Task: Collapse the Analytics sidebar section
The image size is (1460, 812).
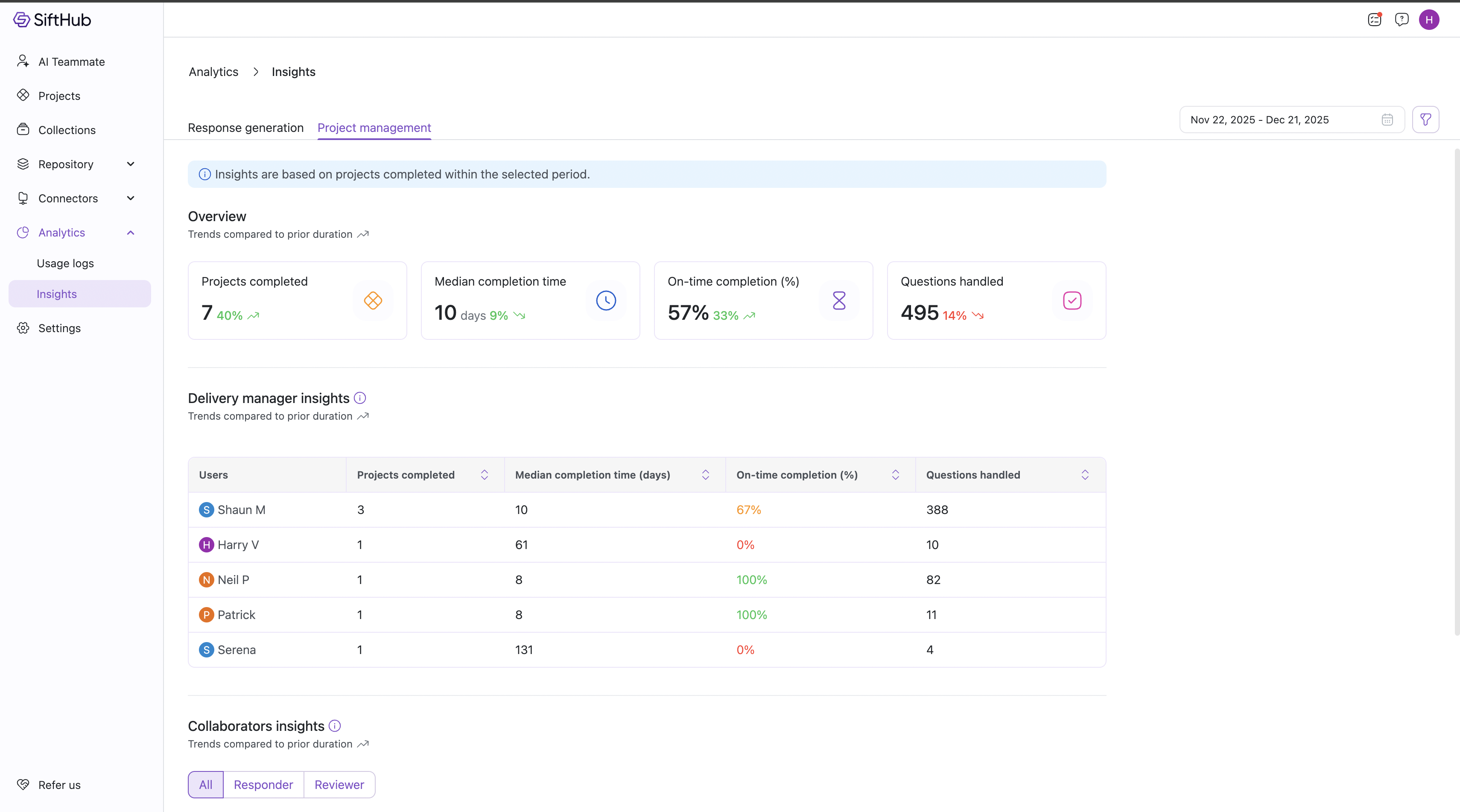Action: (130, 233)
